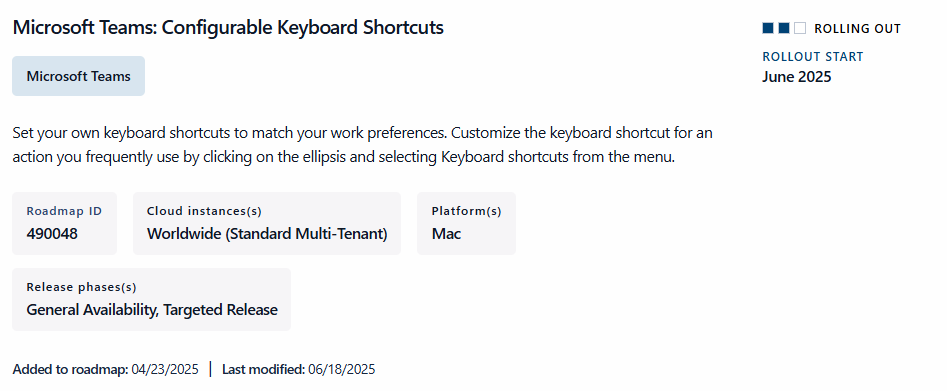947x391 pixels.
Task: Click description line starting 'action you frequently'
Action: point(344,158)
